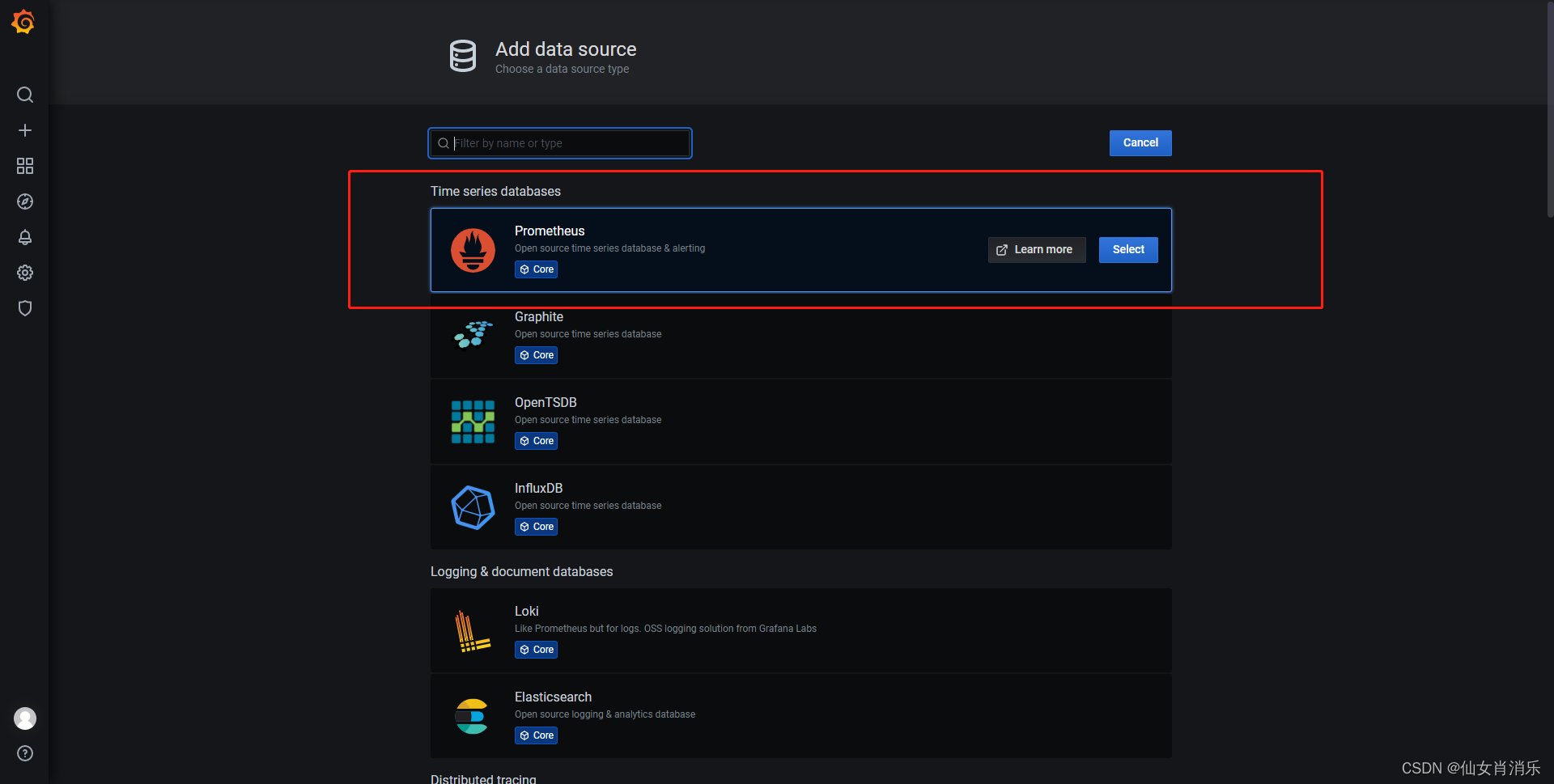Click the Prometheus title text

(x=550, y=231)
